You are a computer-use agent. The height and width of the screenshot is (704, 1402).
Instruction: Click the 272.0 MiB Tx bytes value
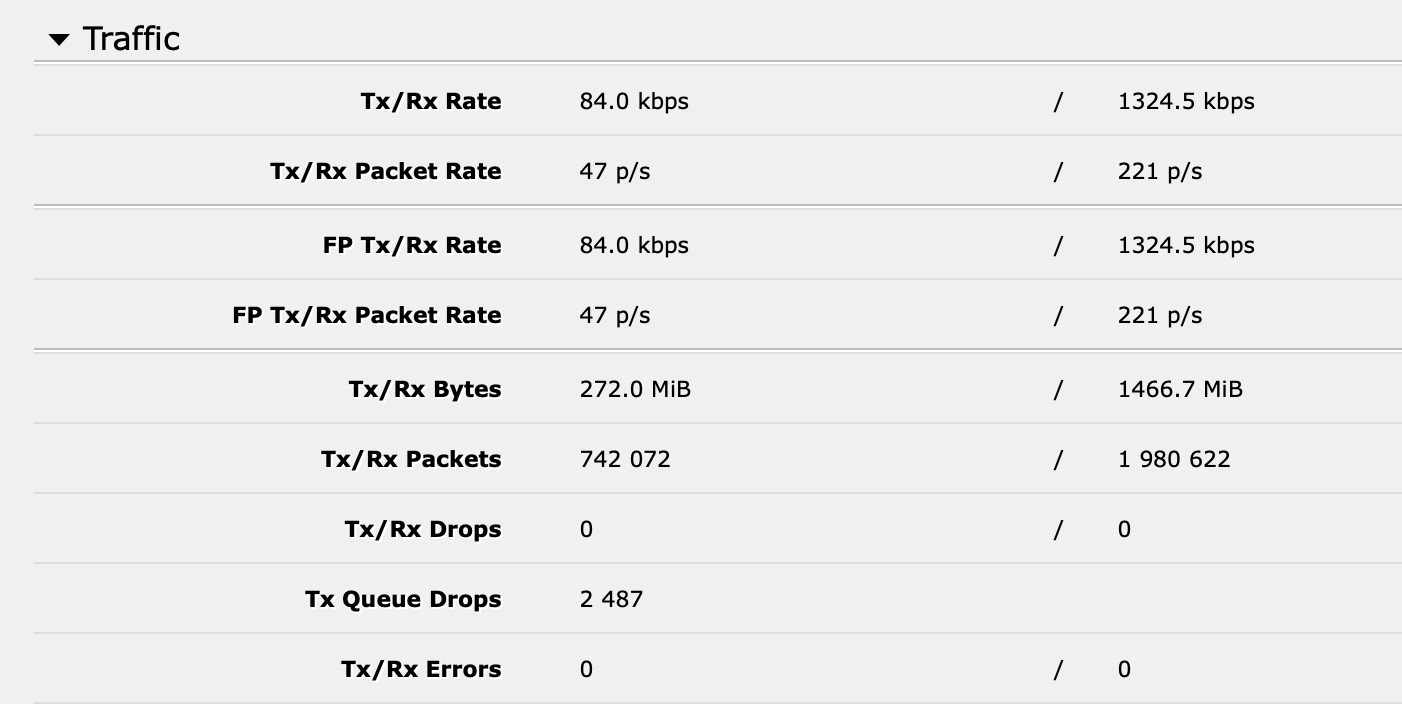(x=634, y=390)
